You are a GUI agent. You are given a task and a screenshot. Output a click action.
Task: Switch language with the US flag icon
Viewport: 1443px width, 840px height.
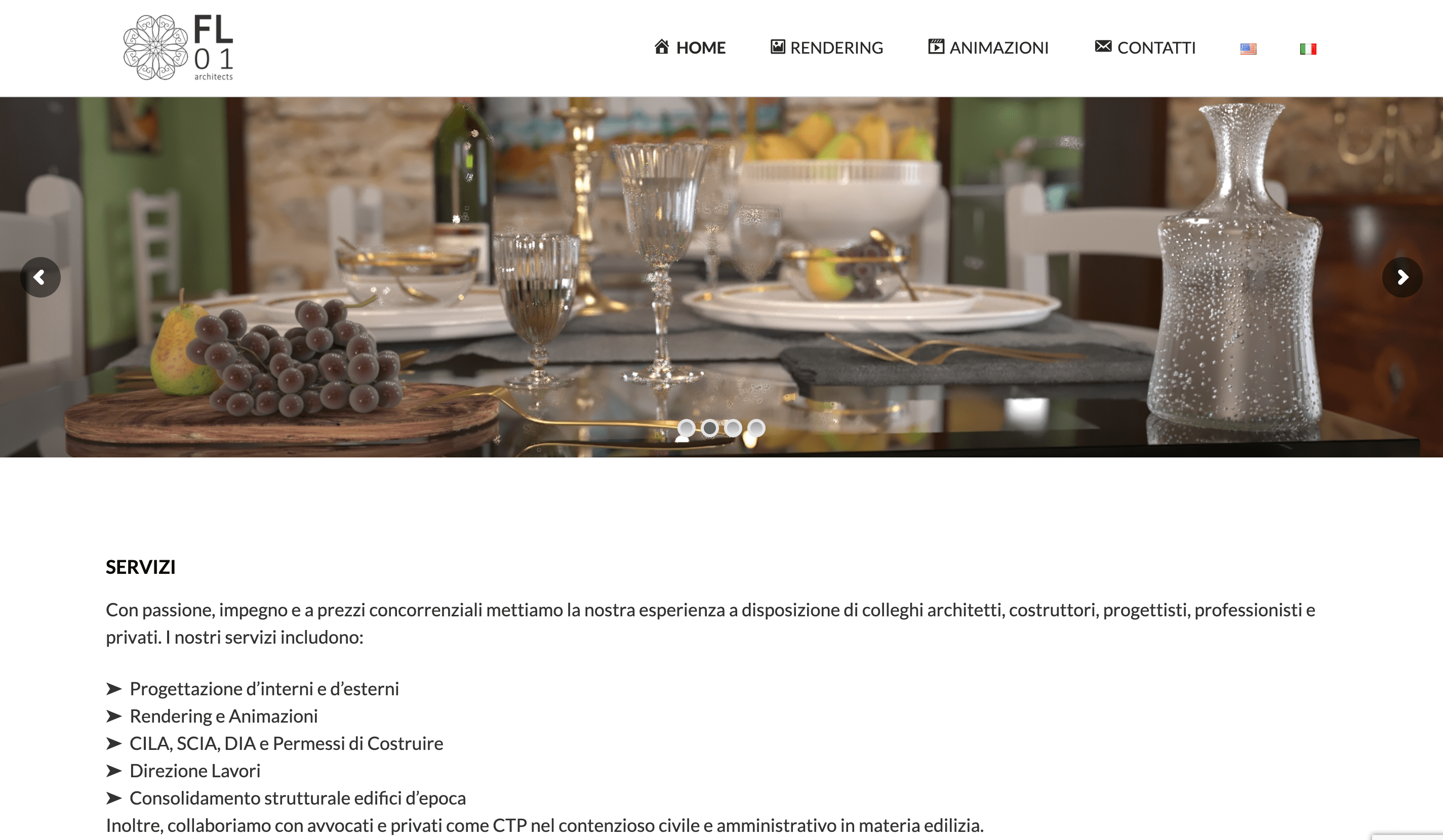(x=1248, y=49)
